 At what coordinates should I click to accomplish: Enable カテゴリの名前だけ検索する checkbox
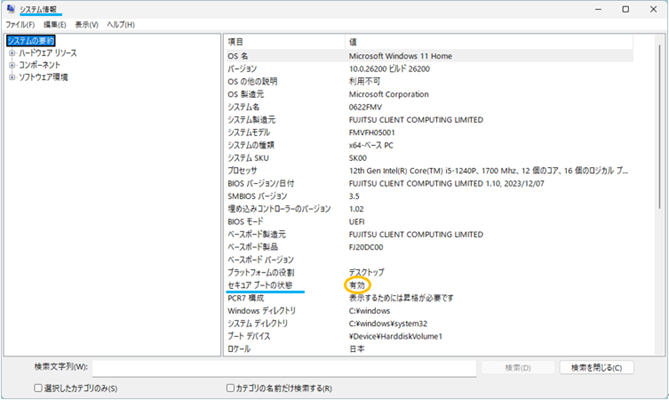(231, 388)
